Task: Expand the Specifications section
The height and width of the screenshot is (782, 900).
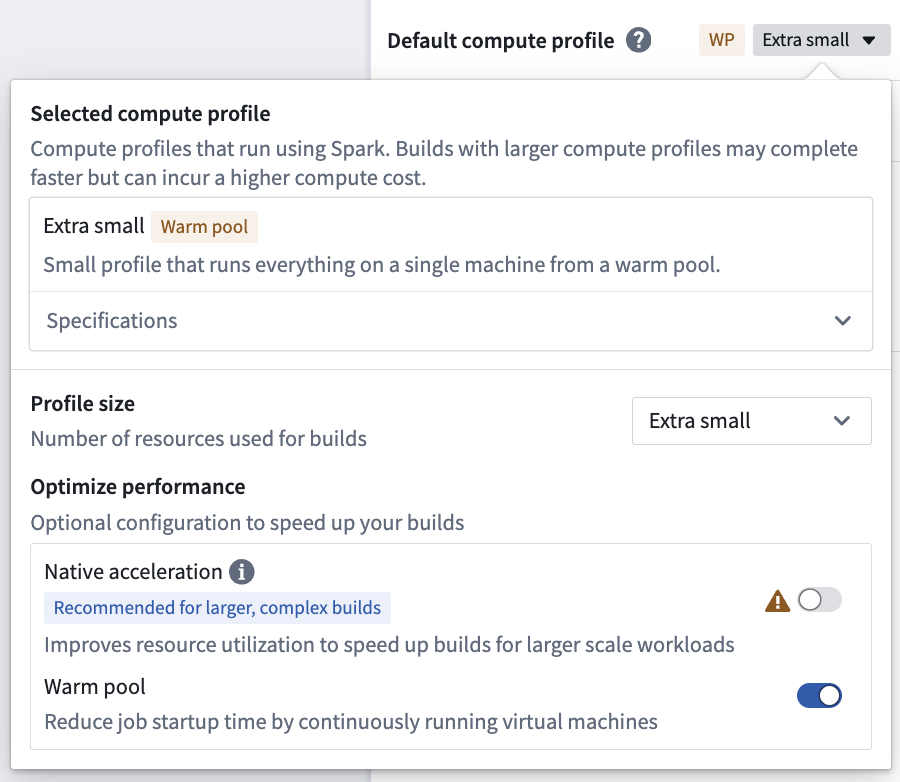Action: [x=111, y=321]
